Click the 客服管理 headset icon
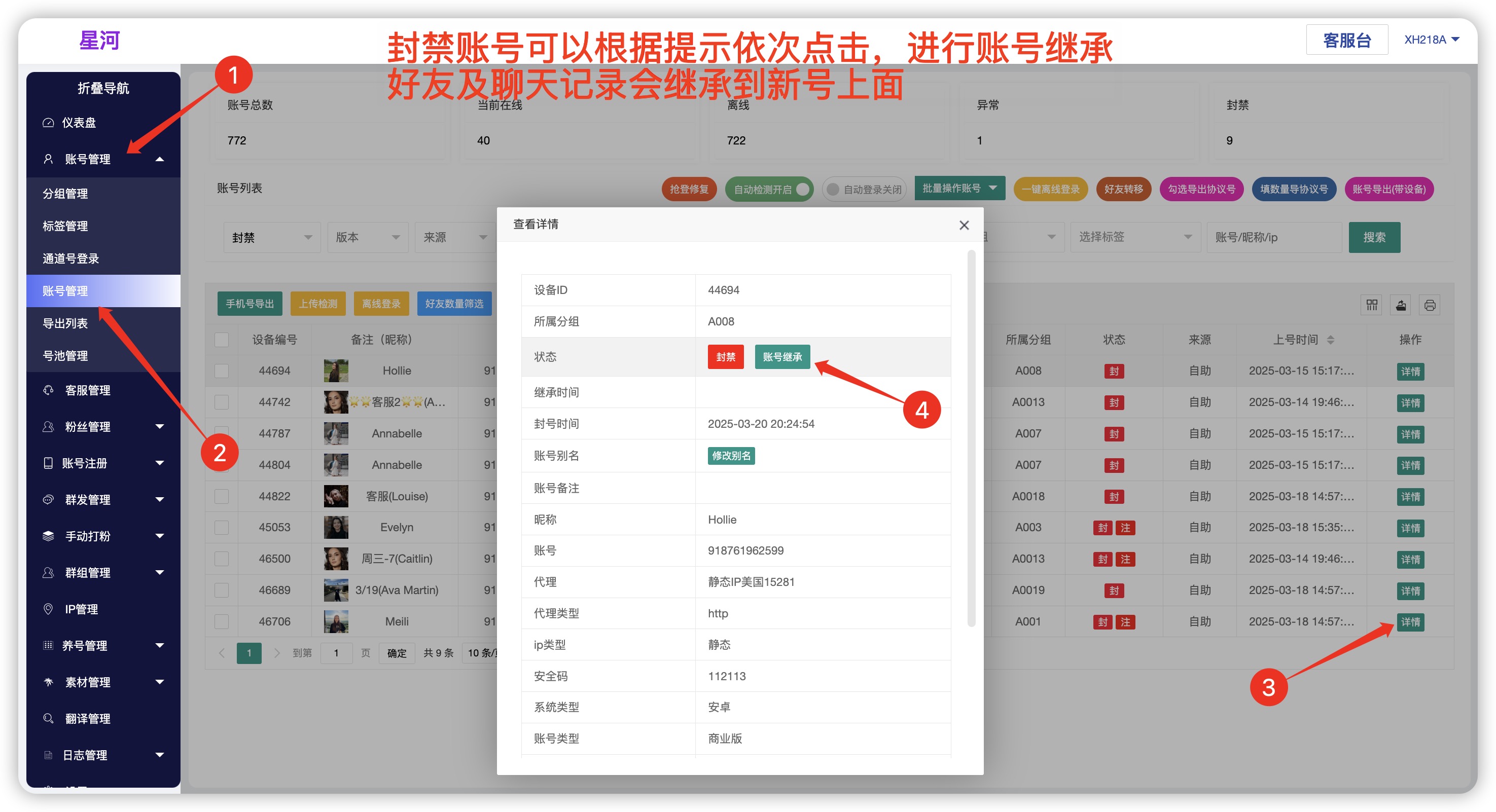 (48, 390)
